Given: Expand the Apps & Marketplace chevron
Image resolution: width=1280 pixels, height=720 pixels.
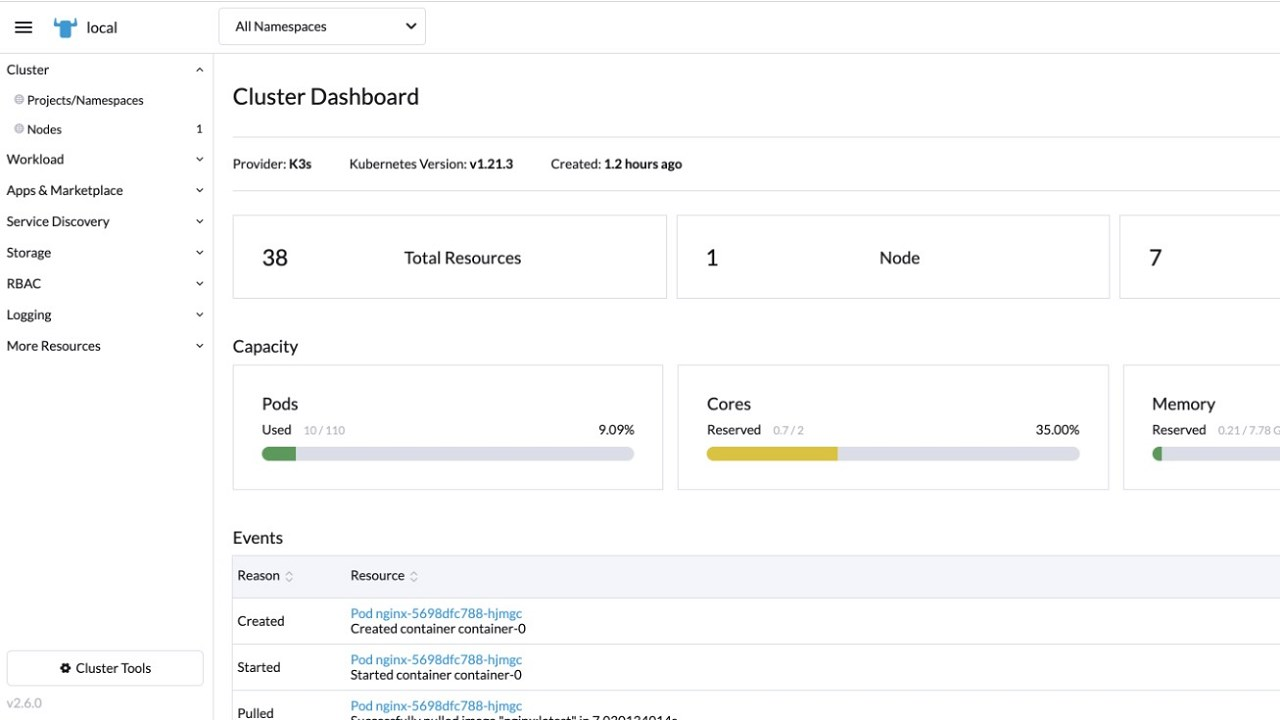Looking at the screenshot, I should pyautogui.click(x=199, y=190).
